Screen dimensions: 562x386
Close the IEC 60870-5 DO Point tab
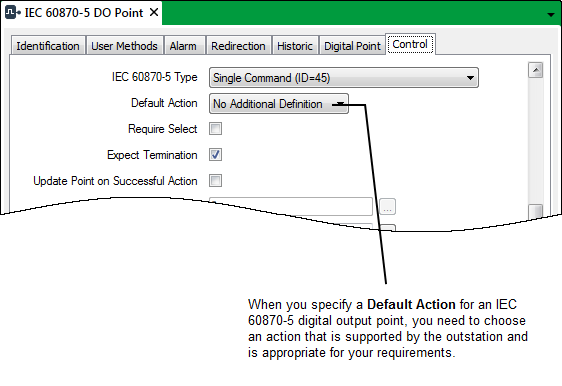pyautogui.click(x=154, y=13)
